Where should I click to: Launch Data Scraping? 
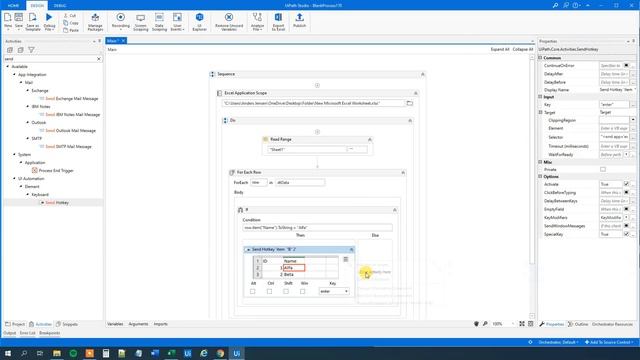tap(159, 22)
